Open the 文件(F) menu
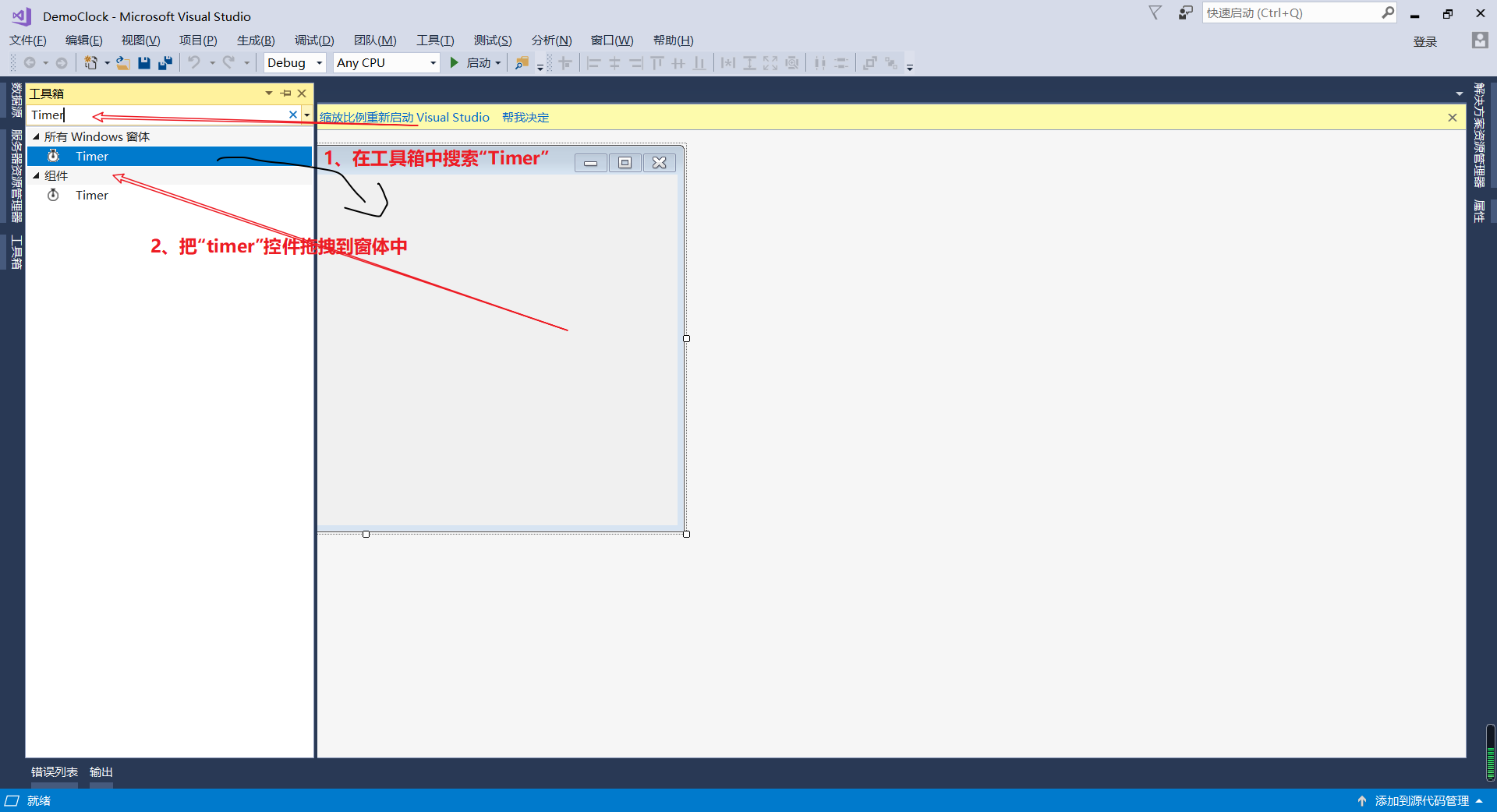The image size is (1497, 812). point(28,41)
